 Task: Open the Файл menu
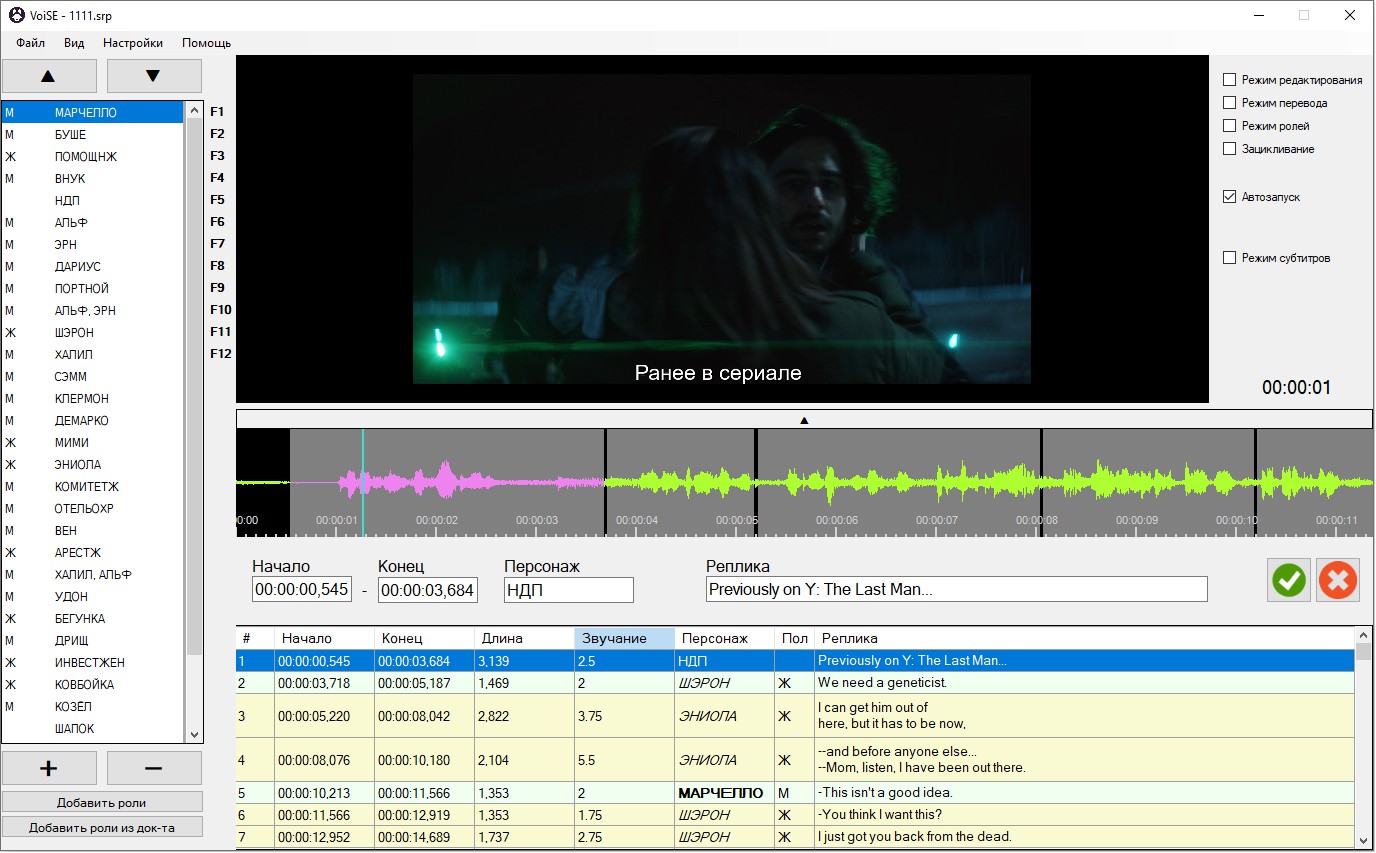(x=30, y=43)
